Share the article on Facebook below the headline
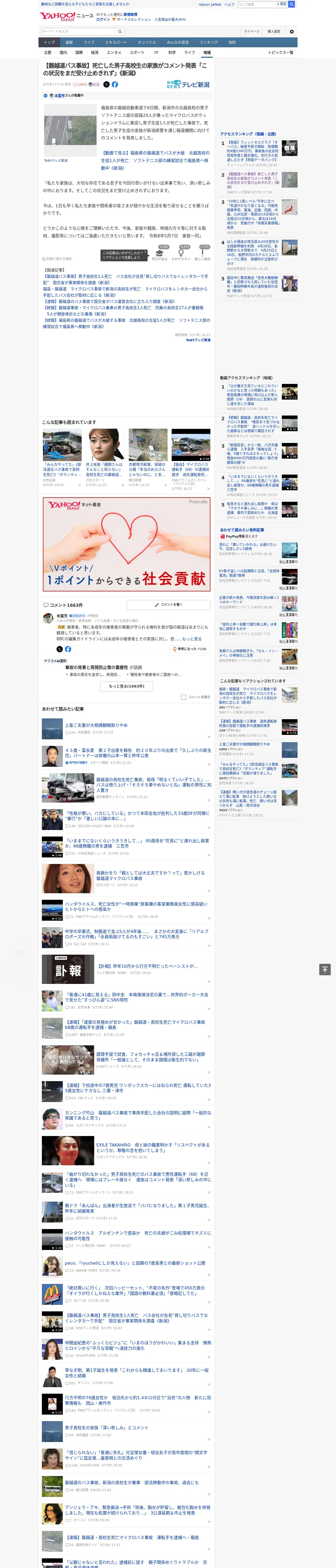This screenshot has height=1568, width=336. 115,85
